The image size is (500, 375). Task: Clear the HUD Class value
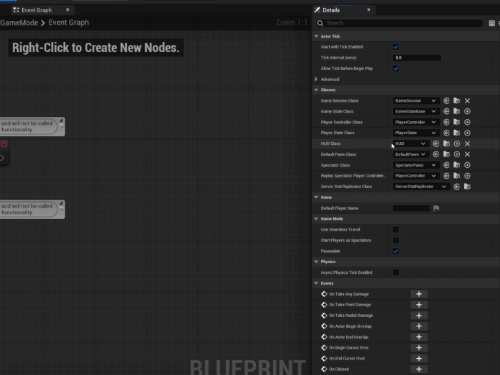point(467,144)
